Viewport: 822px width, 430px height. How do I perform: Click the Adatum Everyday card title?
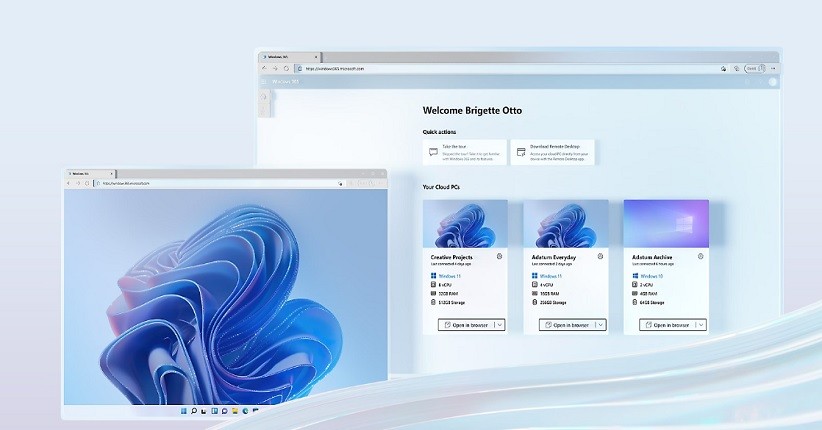point(554,257)
